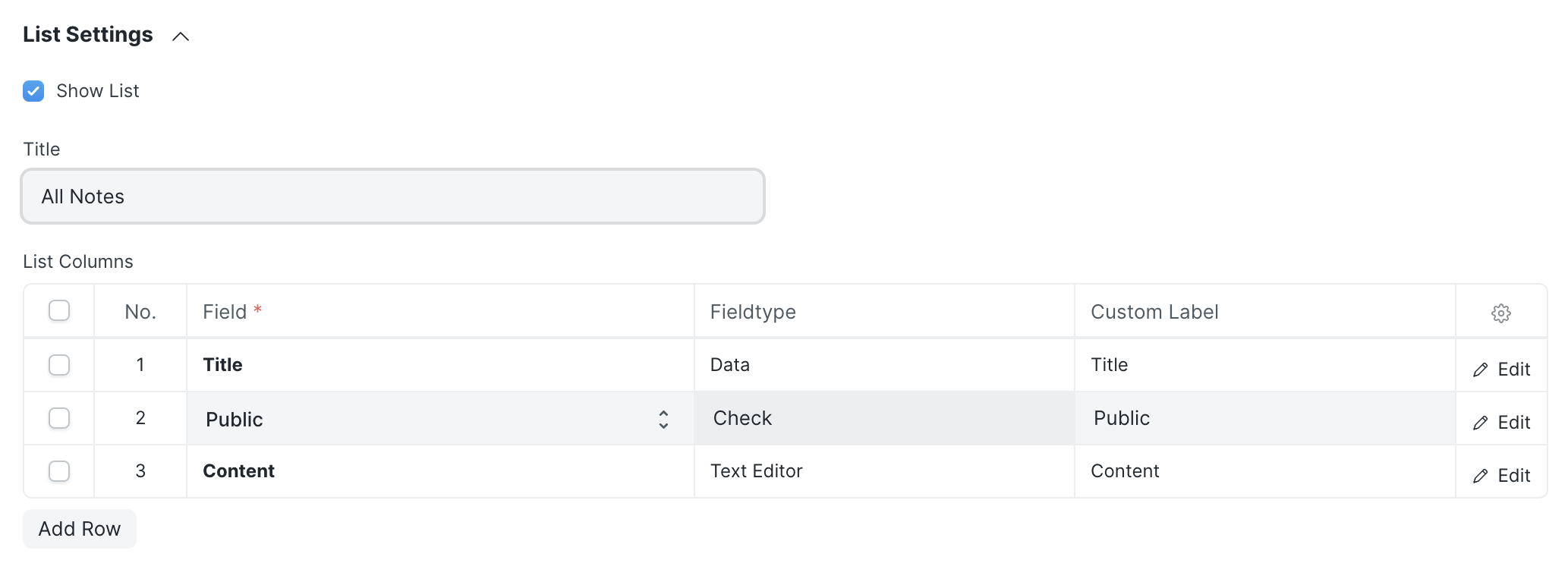This screenshot has height=563, width=1568.
Task: Click the Check fieldtype cell in row 2
Action: [884, 418]
